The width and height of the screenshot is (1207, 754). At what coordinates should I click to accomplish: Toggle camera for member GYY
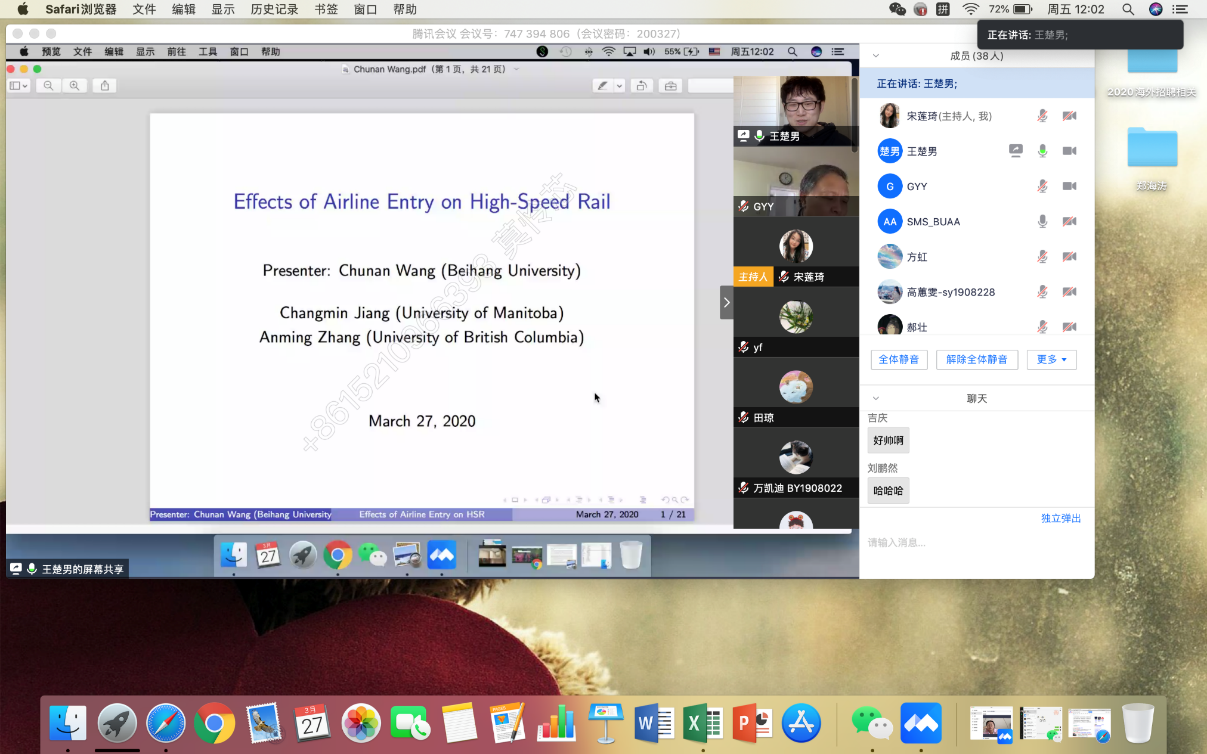(x=1069, y=186)
